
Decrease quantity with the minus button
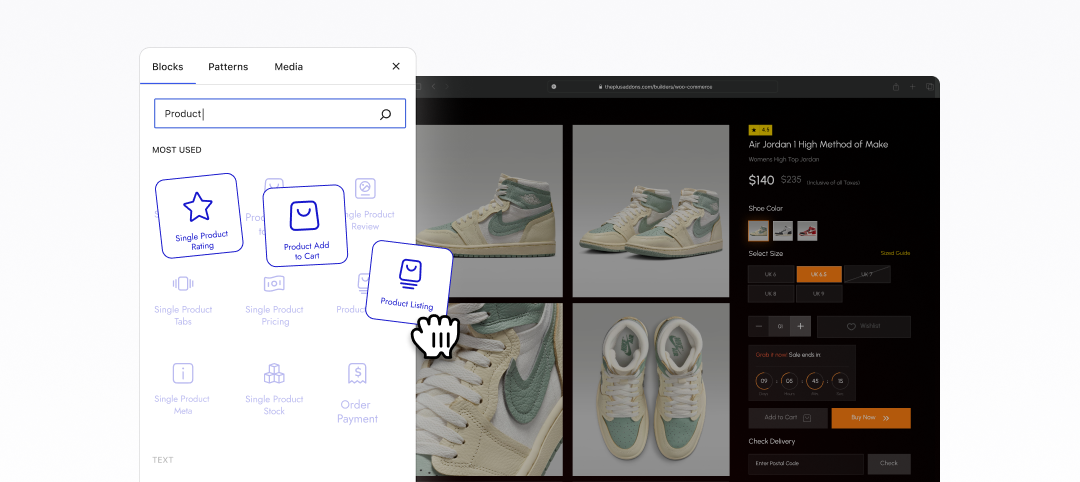coord(759,326)
